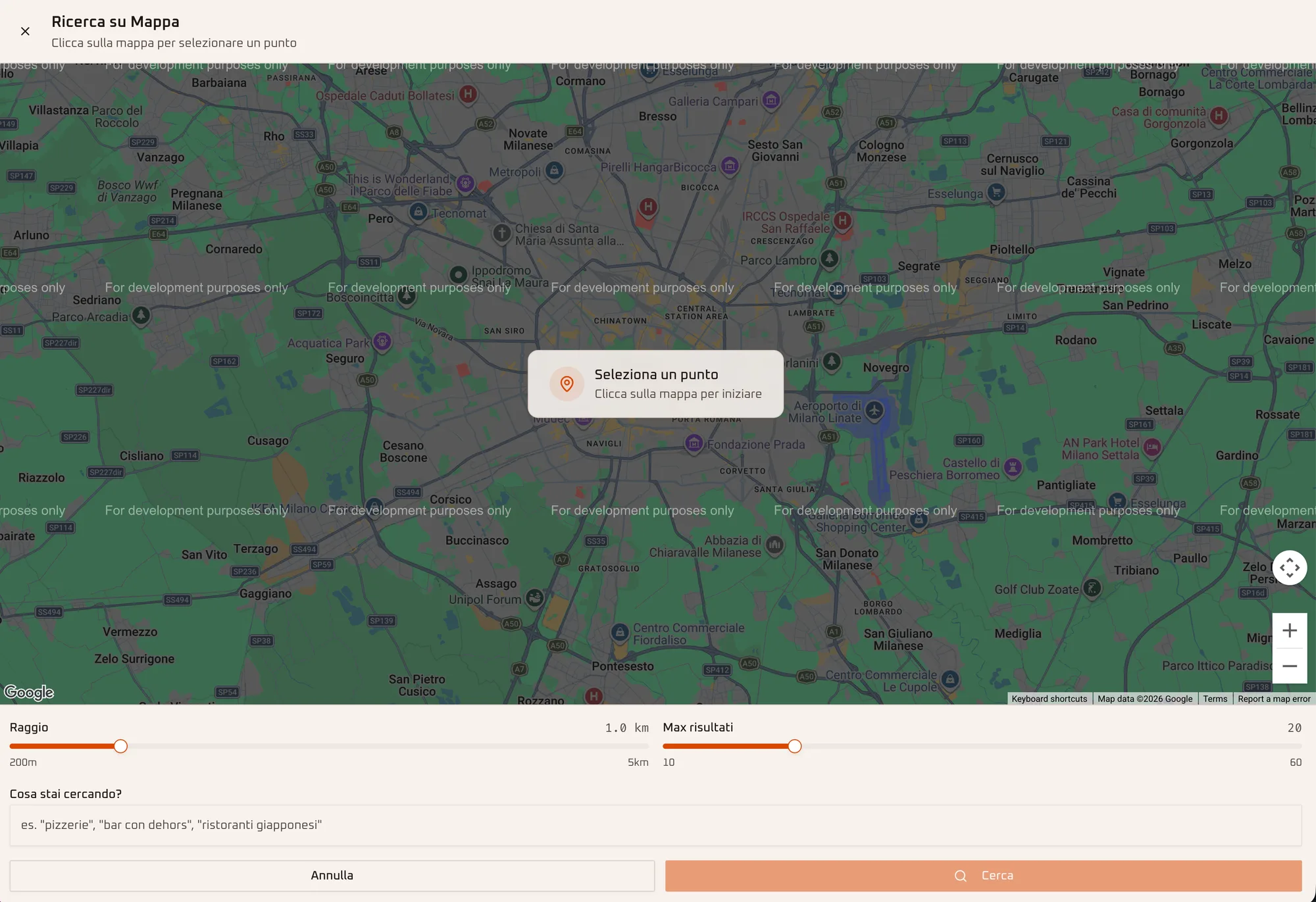Click Report a map error link

(x=1274, y=699)
